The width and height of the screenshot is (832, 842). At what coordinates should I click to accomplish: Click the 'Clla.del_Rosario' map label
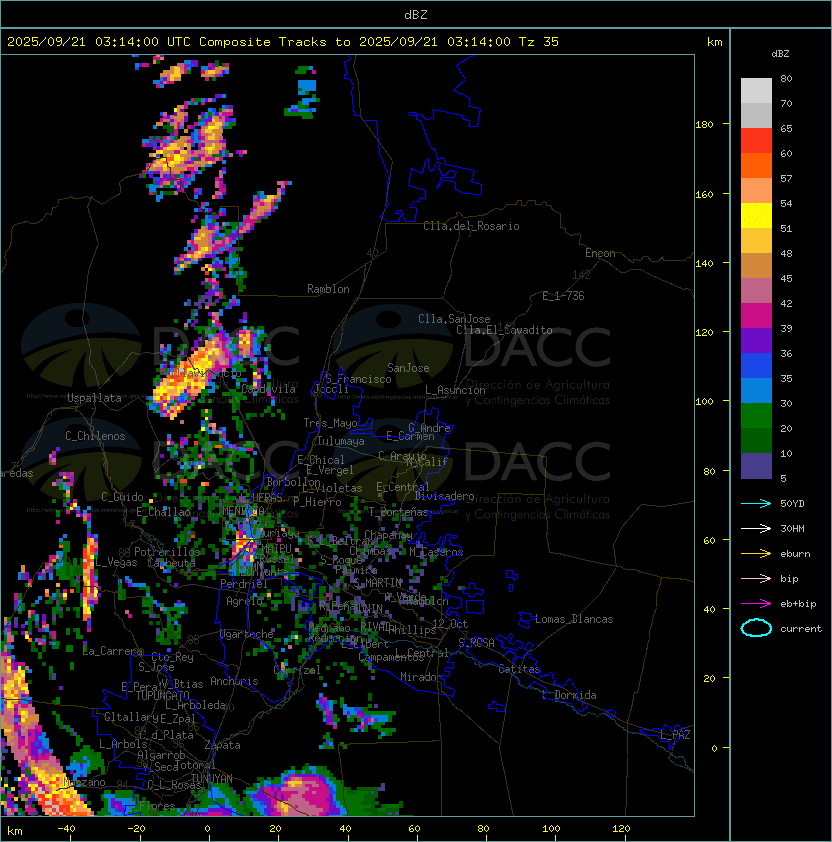point(471,226)
